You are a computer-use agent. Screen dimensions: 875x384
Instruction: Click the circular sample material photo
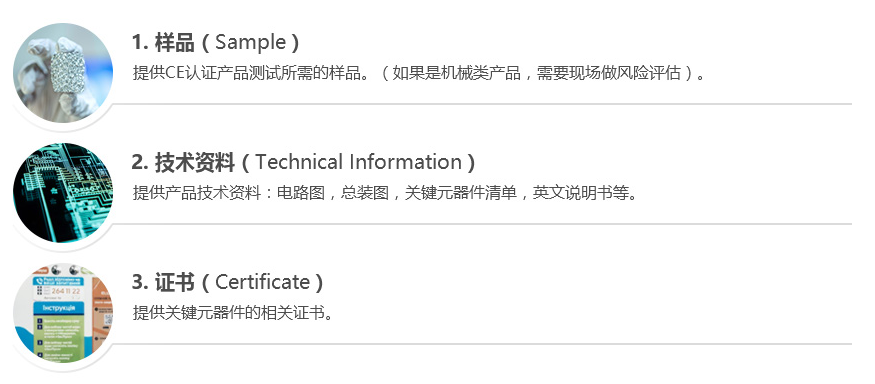coord(62,73)
